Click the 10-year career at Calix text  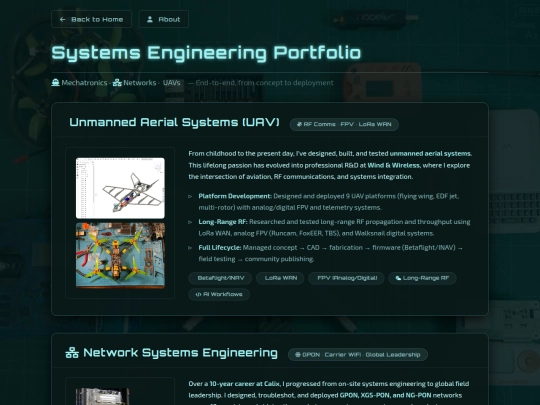pyautogui.click(x=244, y=384)
